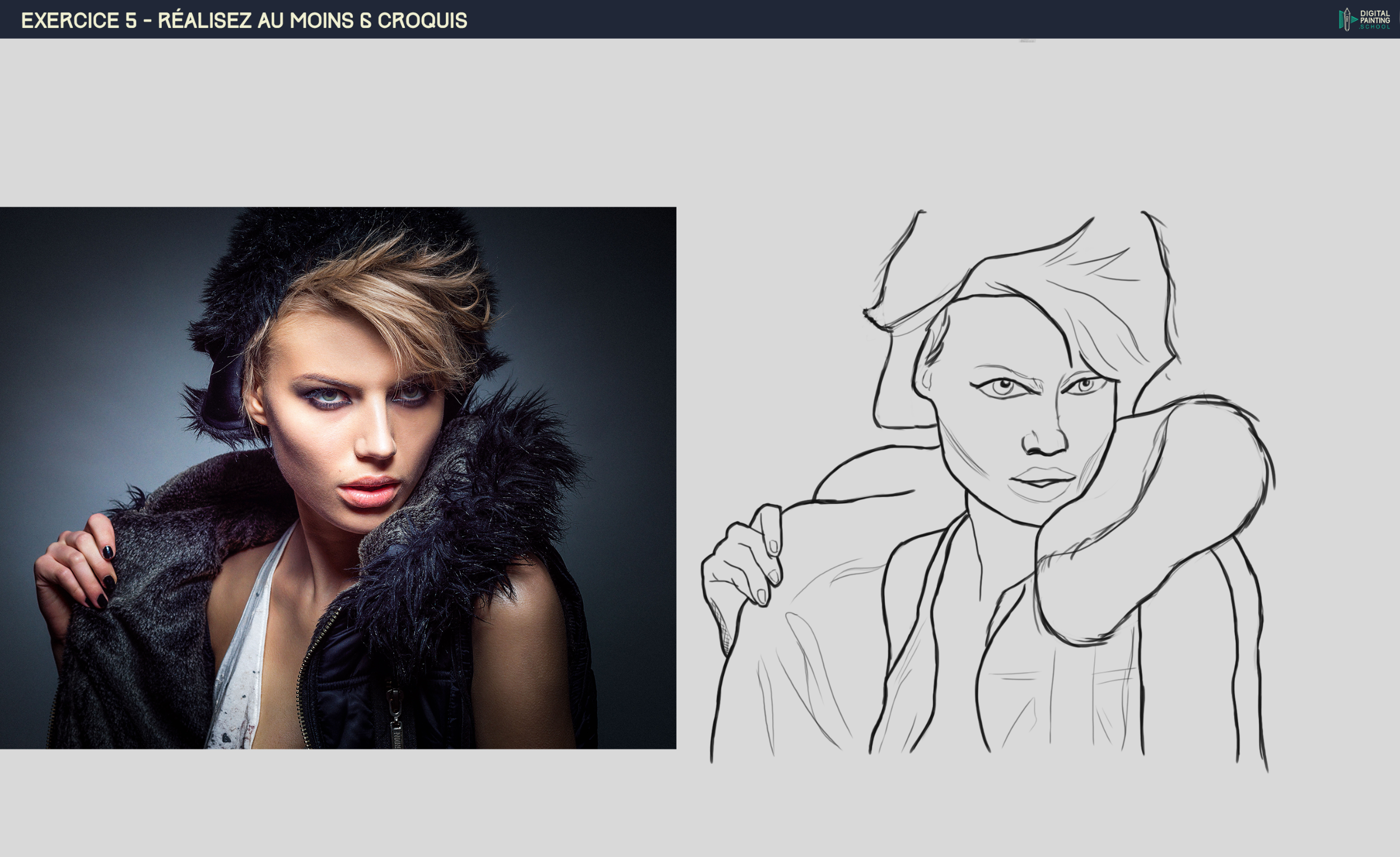This screenshot has width=1400, height=857.
Task: Click the 'Exercice 5' title text
Action: click(79, 21)
